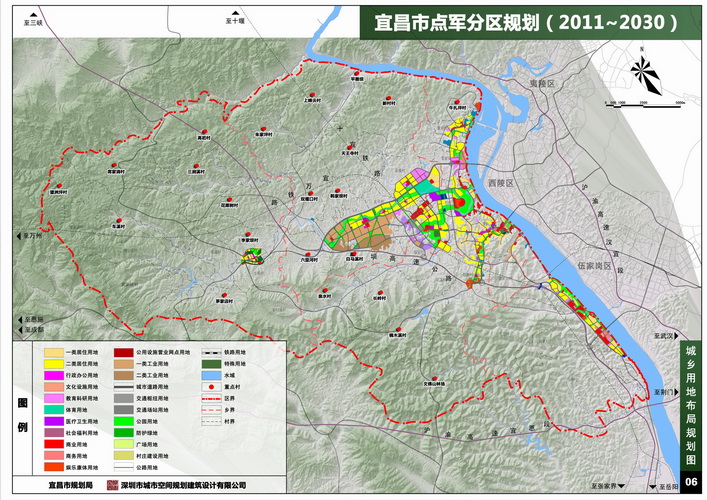Click the 铁路用地 railway line legend symbol

(212, 353)
